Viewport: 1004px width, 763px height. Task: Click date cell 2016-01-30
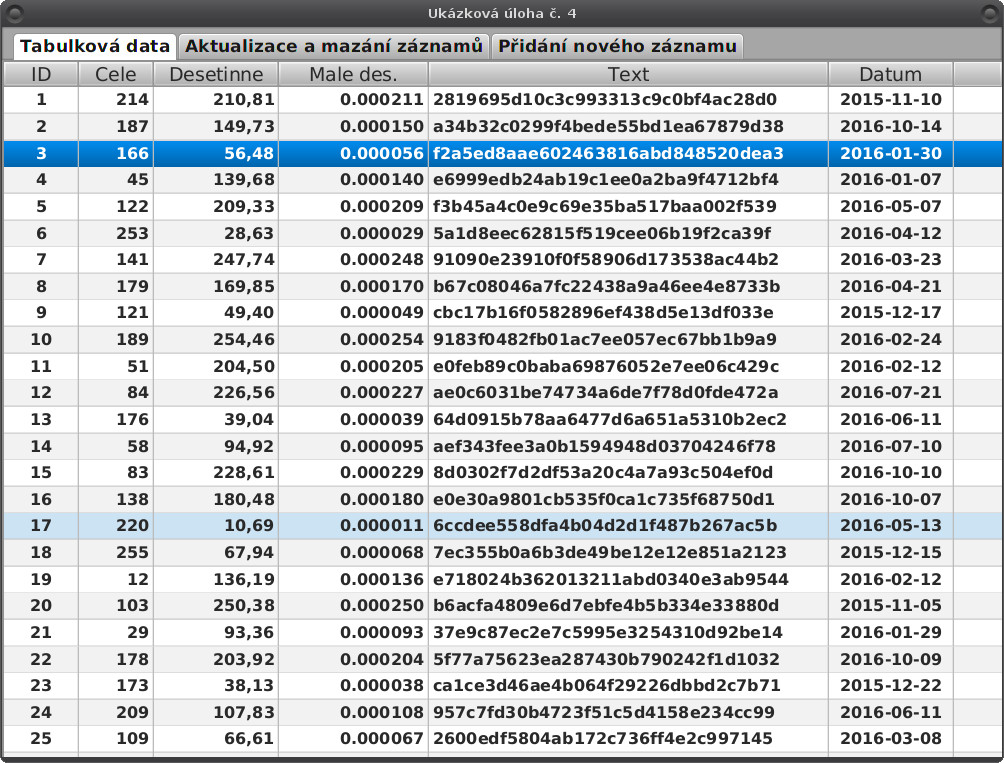pos(891,153)
